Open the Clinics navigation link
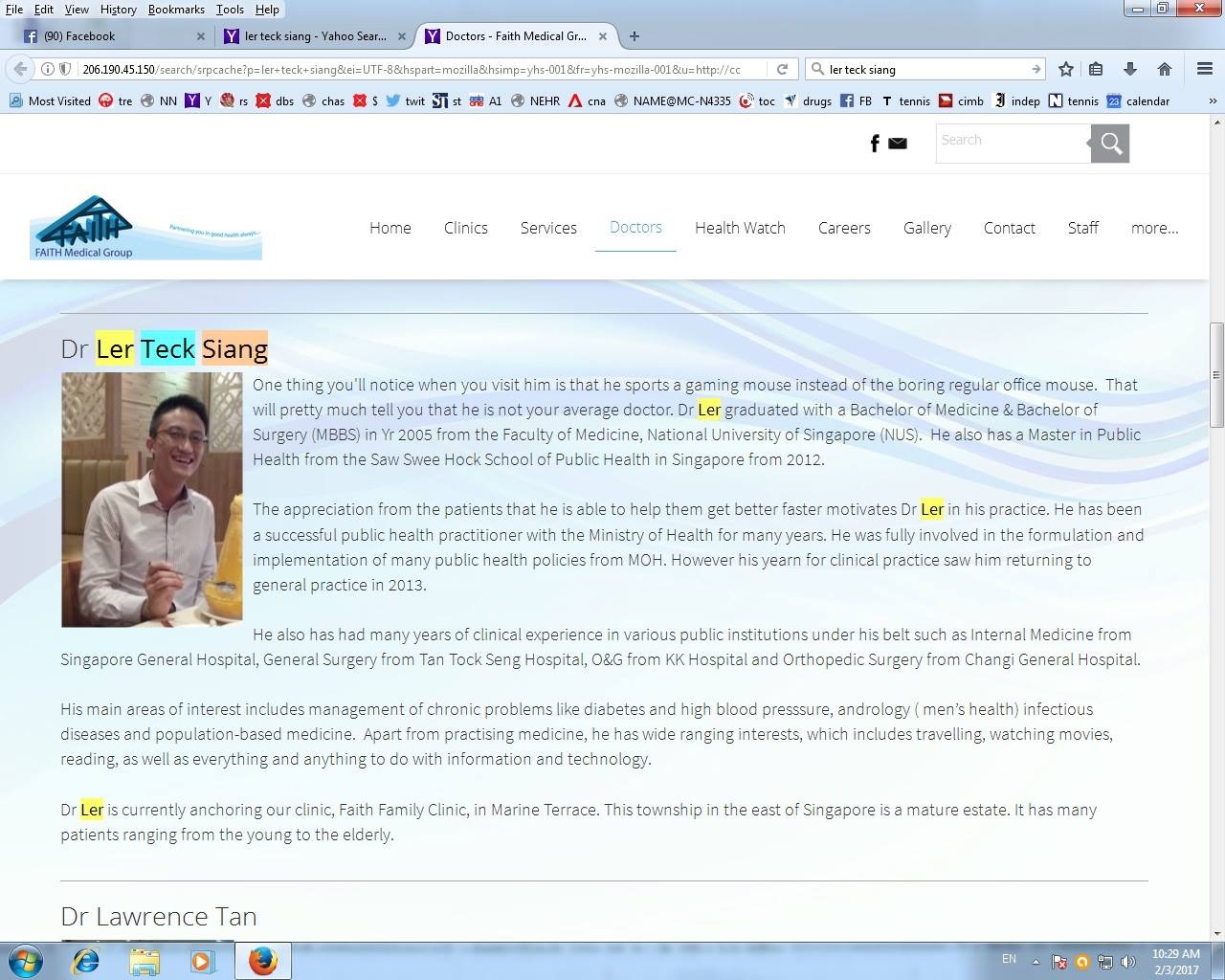This screenshot has width=1225, height=980. (x=466, y=228)
